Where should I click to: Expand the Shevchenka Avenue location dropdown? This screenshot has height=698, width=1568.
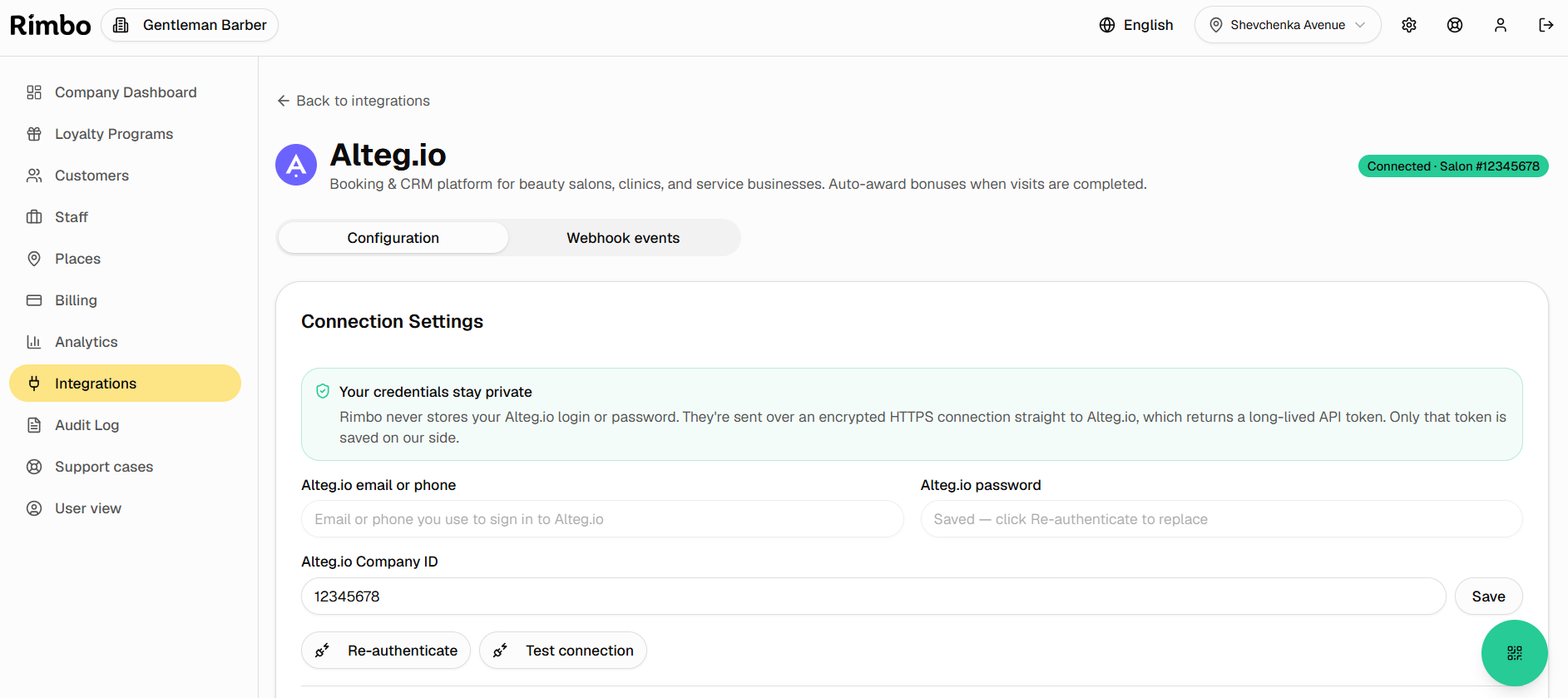coord(1288,25)
